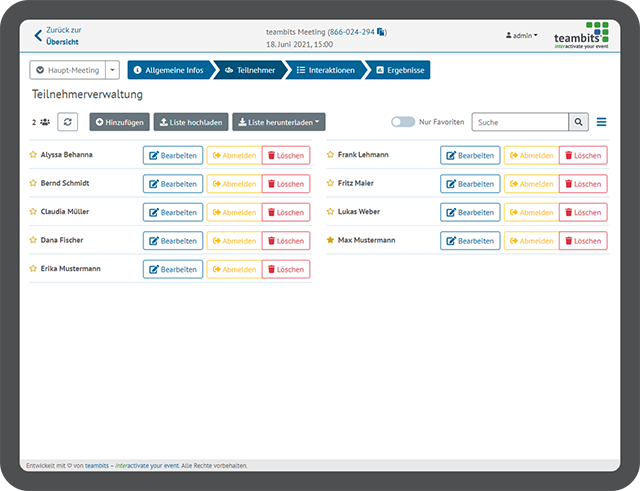Edit Claudia Müller via Bearbeiten
Viewport: 640px width, 491px height.
point(173,212)
